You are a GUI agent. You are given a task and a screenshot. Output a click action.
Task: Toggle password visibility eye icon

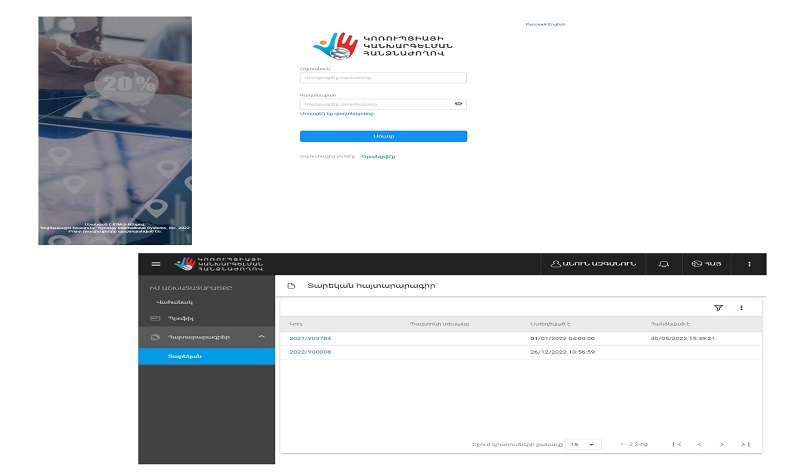[458, 104]
